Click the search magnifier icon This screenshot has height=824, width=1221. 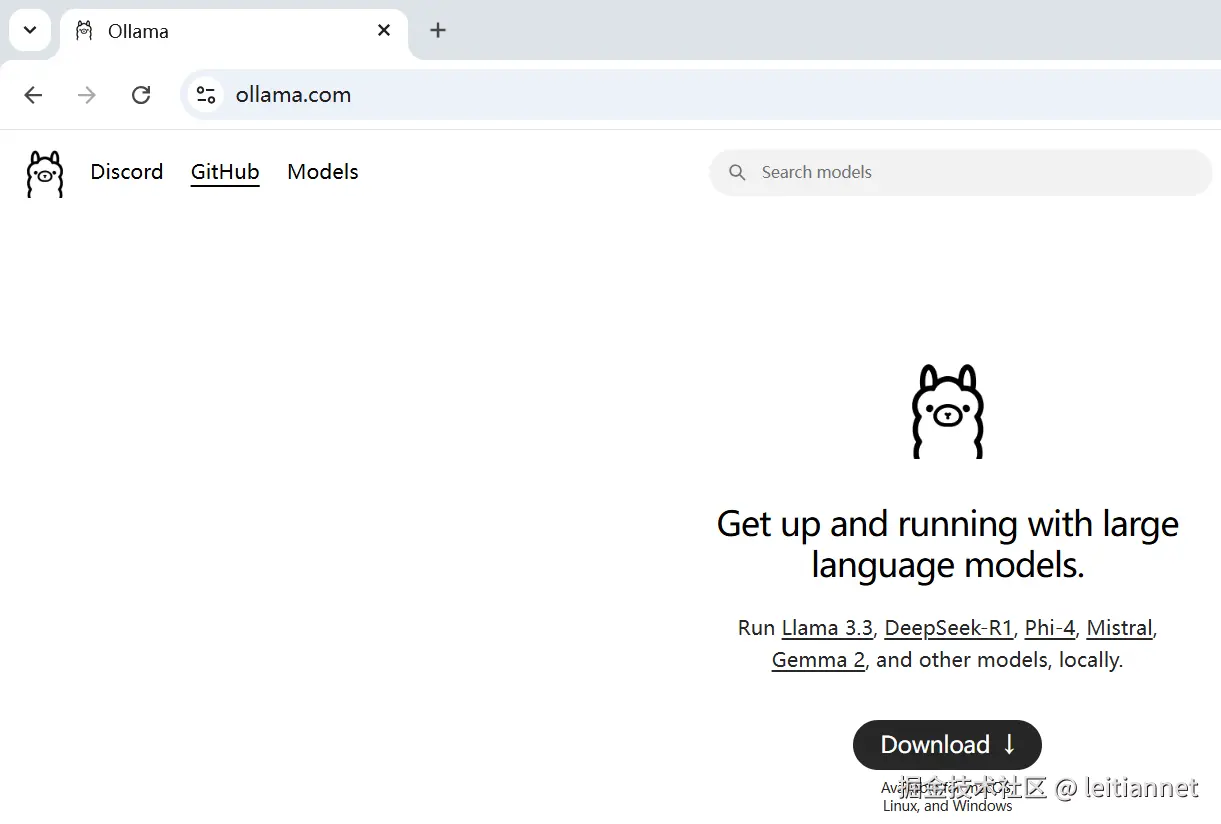click(737, 172)
